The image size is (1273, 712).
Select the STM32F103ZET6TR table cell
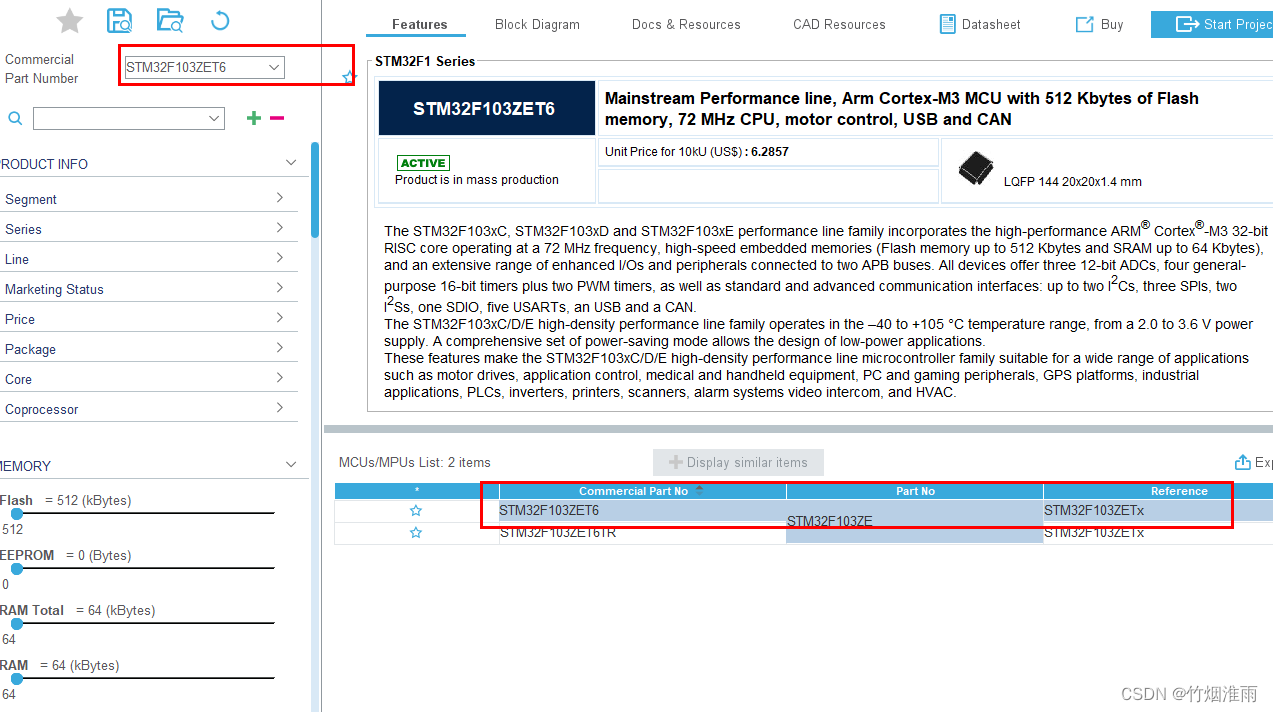[643, 533]
